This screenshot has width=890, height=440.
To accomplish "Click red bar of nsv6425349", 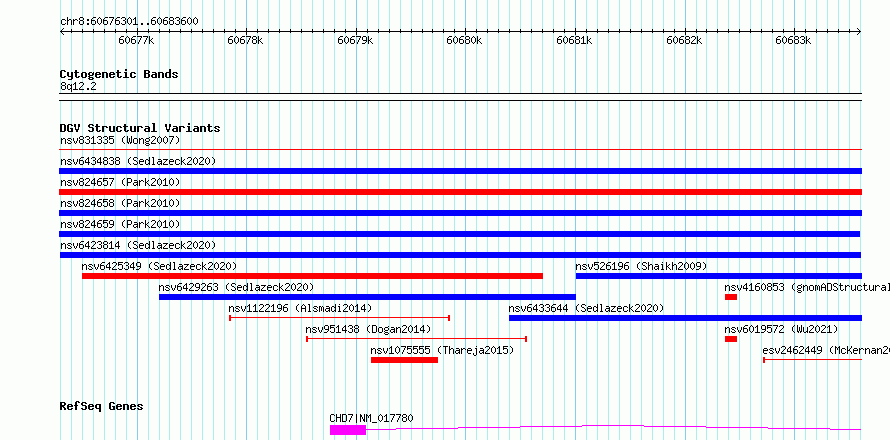I will coord(312,276).
